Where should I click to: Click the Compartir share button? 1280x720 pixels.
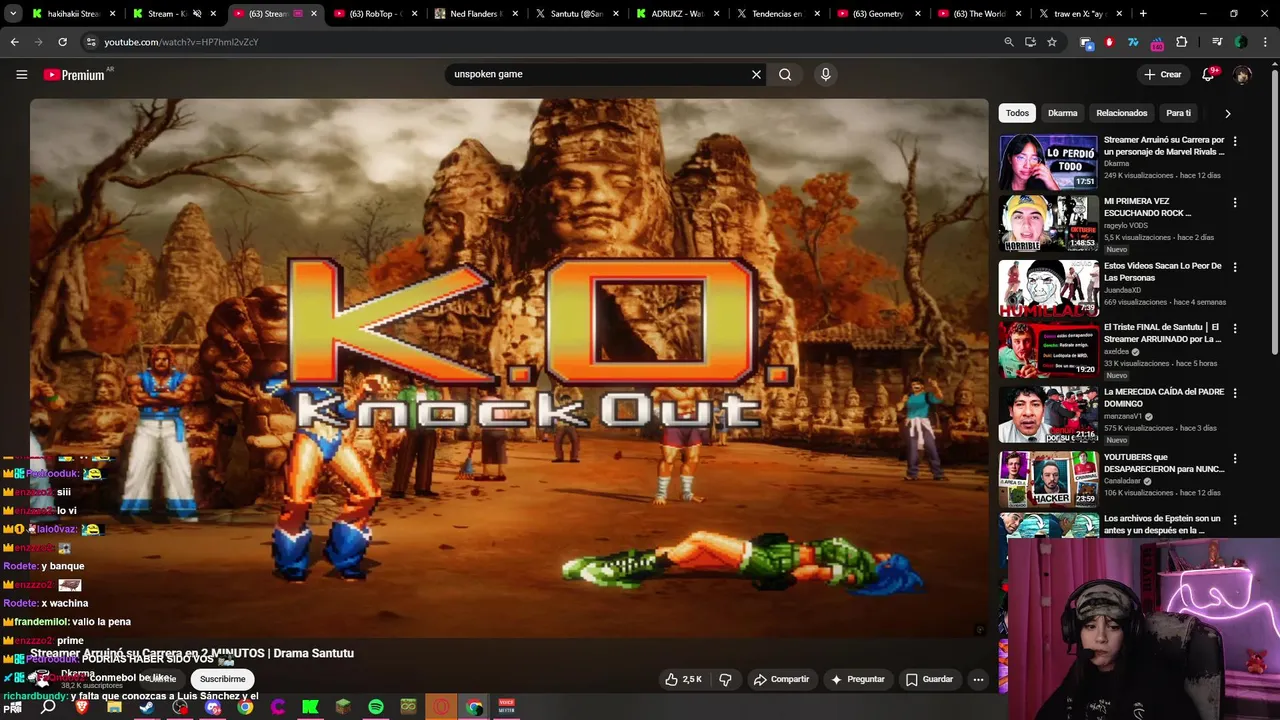[781, 679]
